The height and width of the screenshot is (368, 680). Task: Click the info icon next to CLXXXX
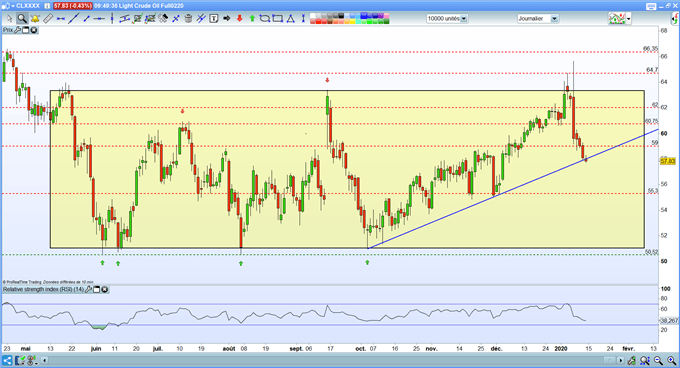47,6
